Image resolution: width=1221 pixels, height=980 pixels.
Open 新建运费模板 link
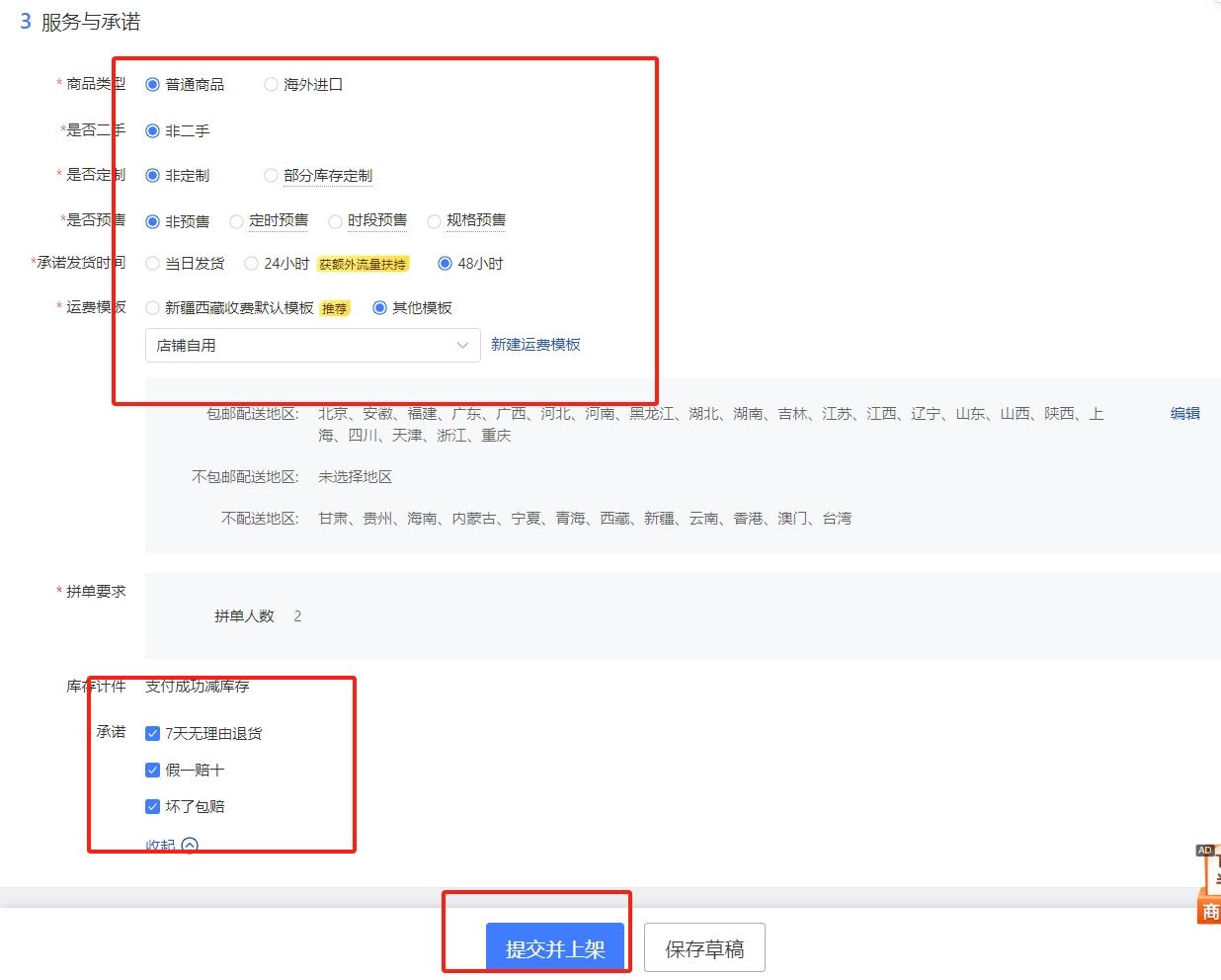tap(536, 345)
